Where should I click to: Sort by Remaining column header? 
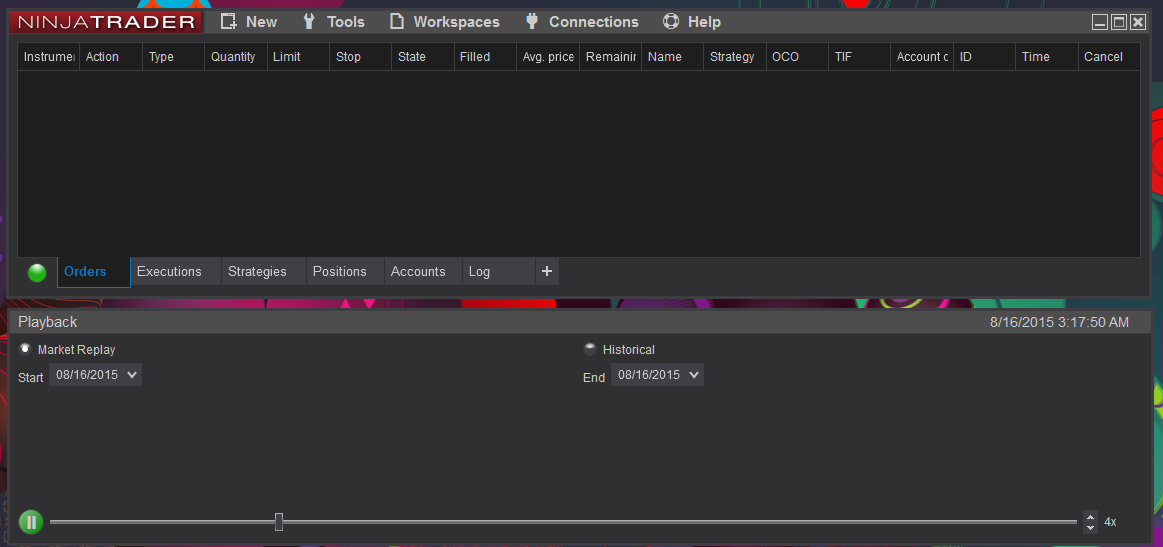coord(610,56)
